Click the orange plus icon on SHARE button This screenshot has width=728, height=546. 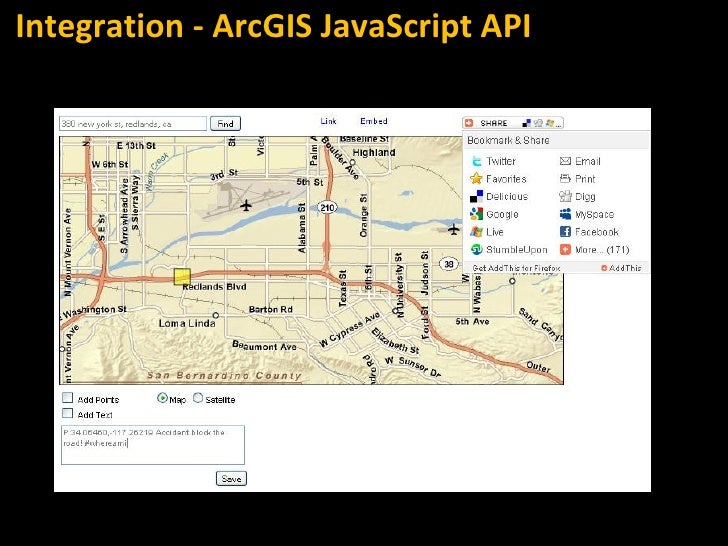(469, 123)
